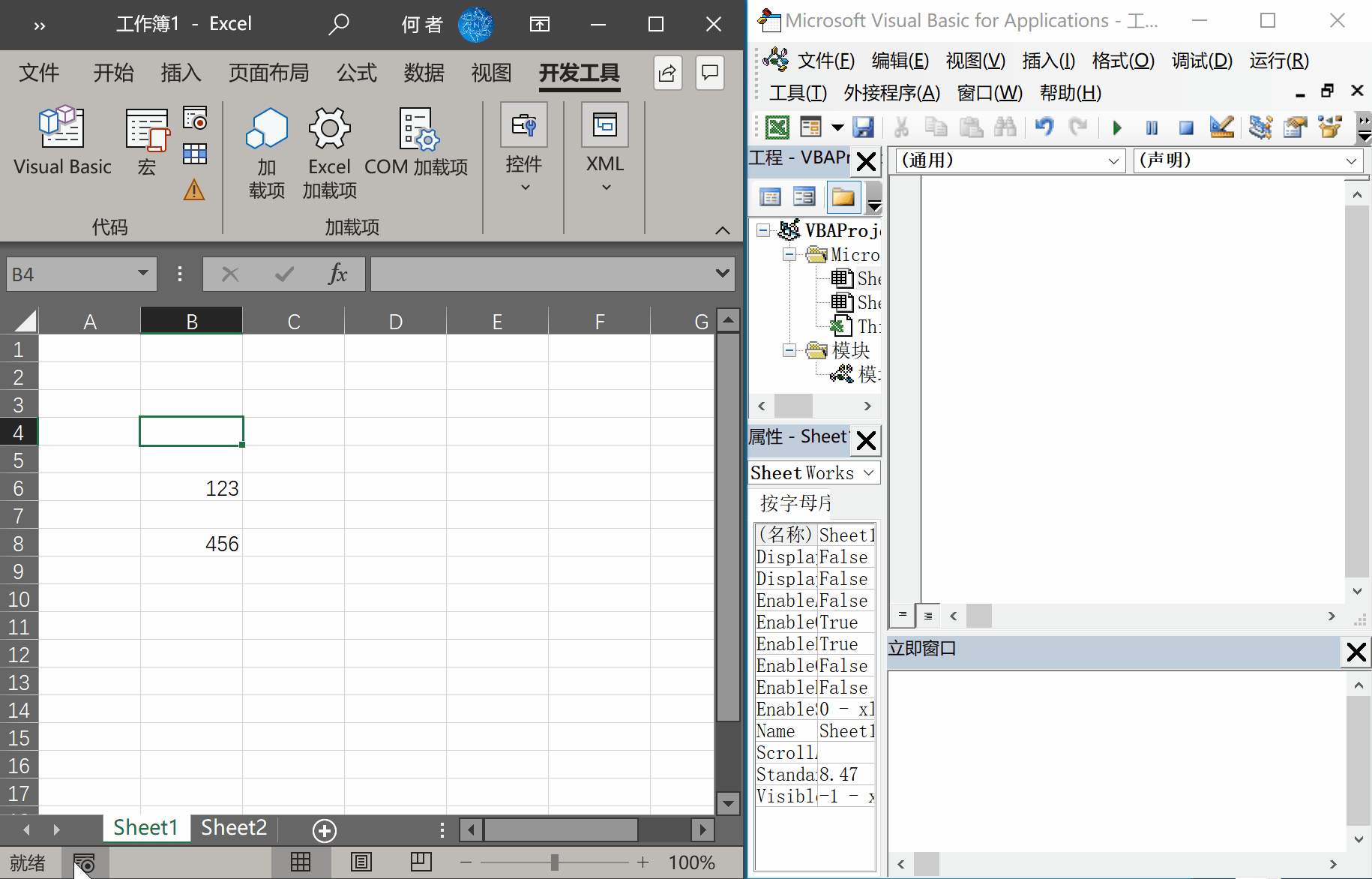Open the 视图(V) menu in VBA
Screen dimensions: 1372x879
[x=975, y=61]
